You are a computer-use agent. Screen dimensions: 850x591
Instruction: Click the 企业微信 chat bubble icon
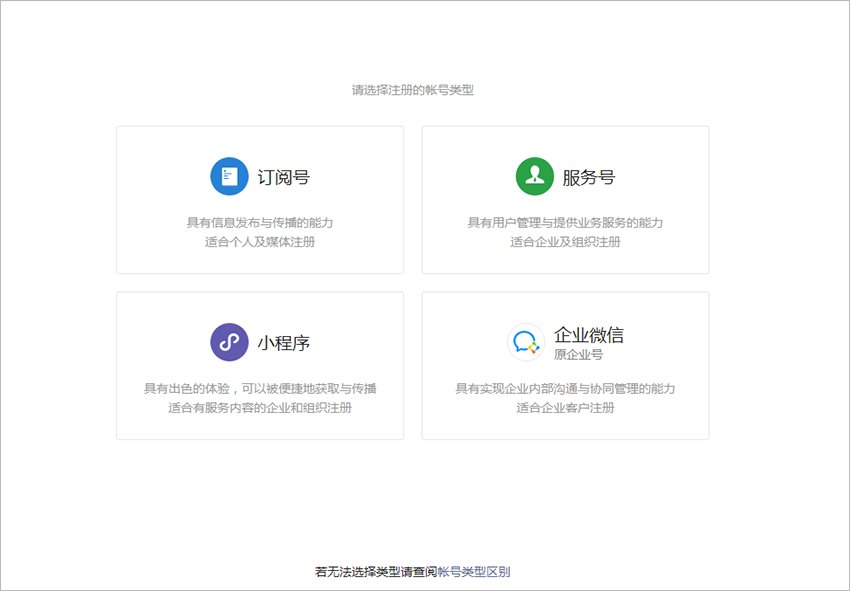[x=525, y=341]
